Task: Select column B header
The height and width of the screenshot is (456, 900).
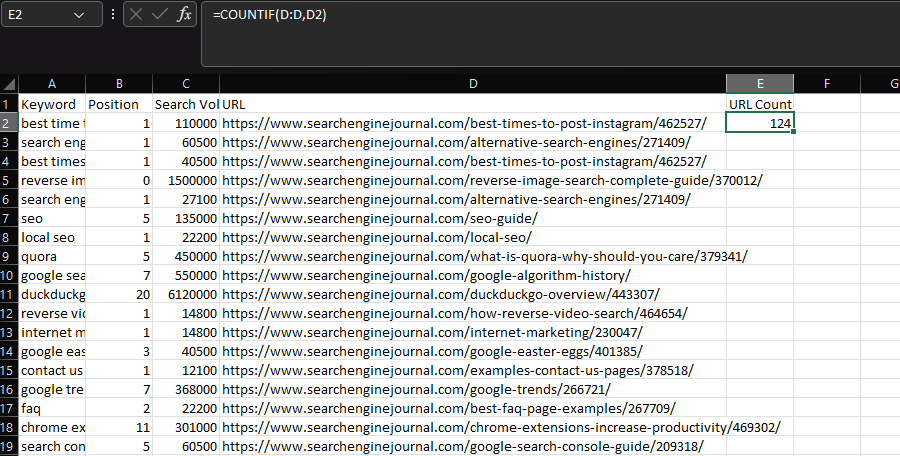Action: click(x=119, y=84)
